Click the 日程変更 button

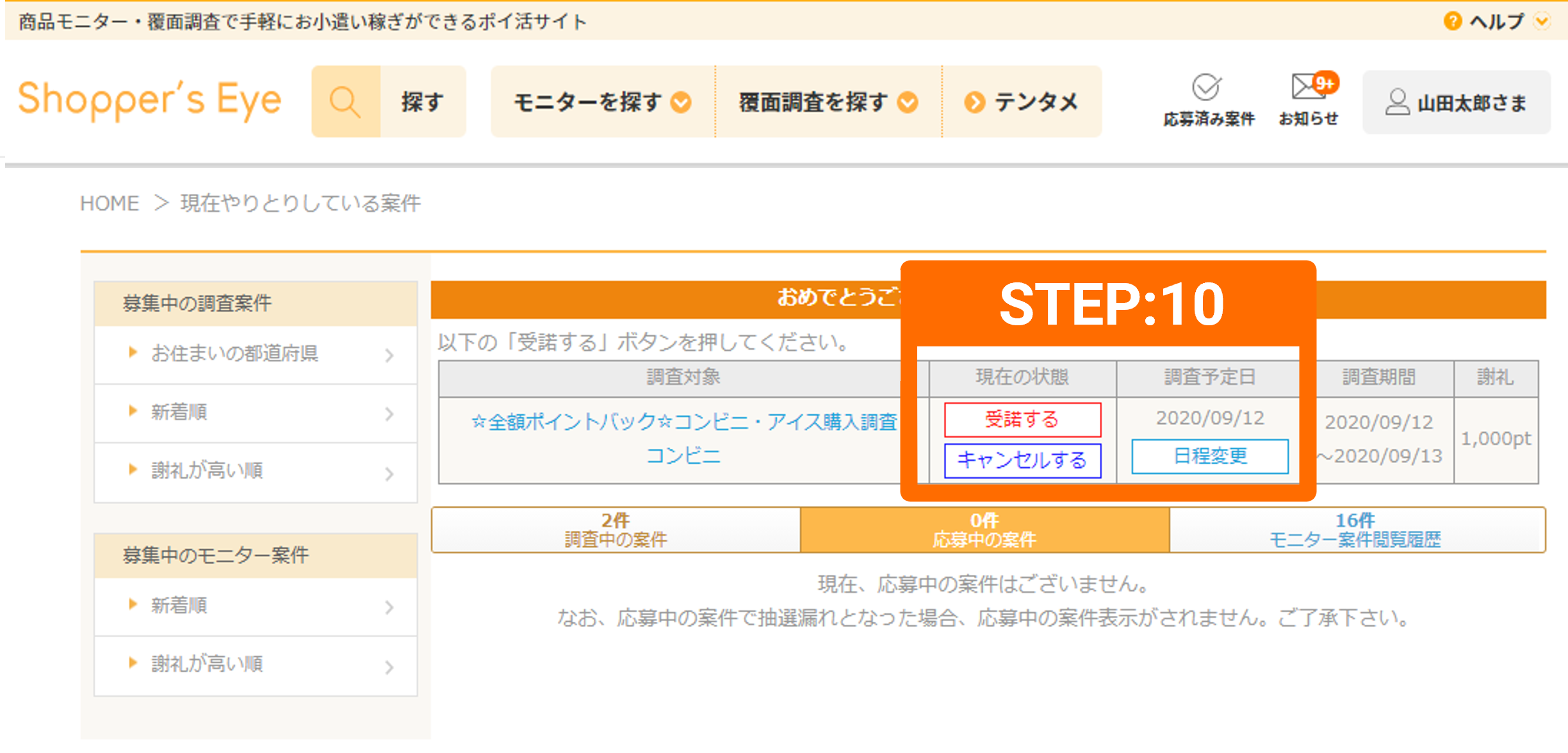point(1210,456)
